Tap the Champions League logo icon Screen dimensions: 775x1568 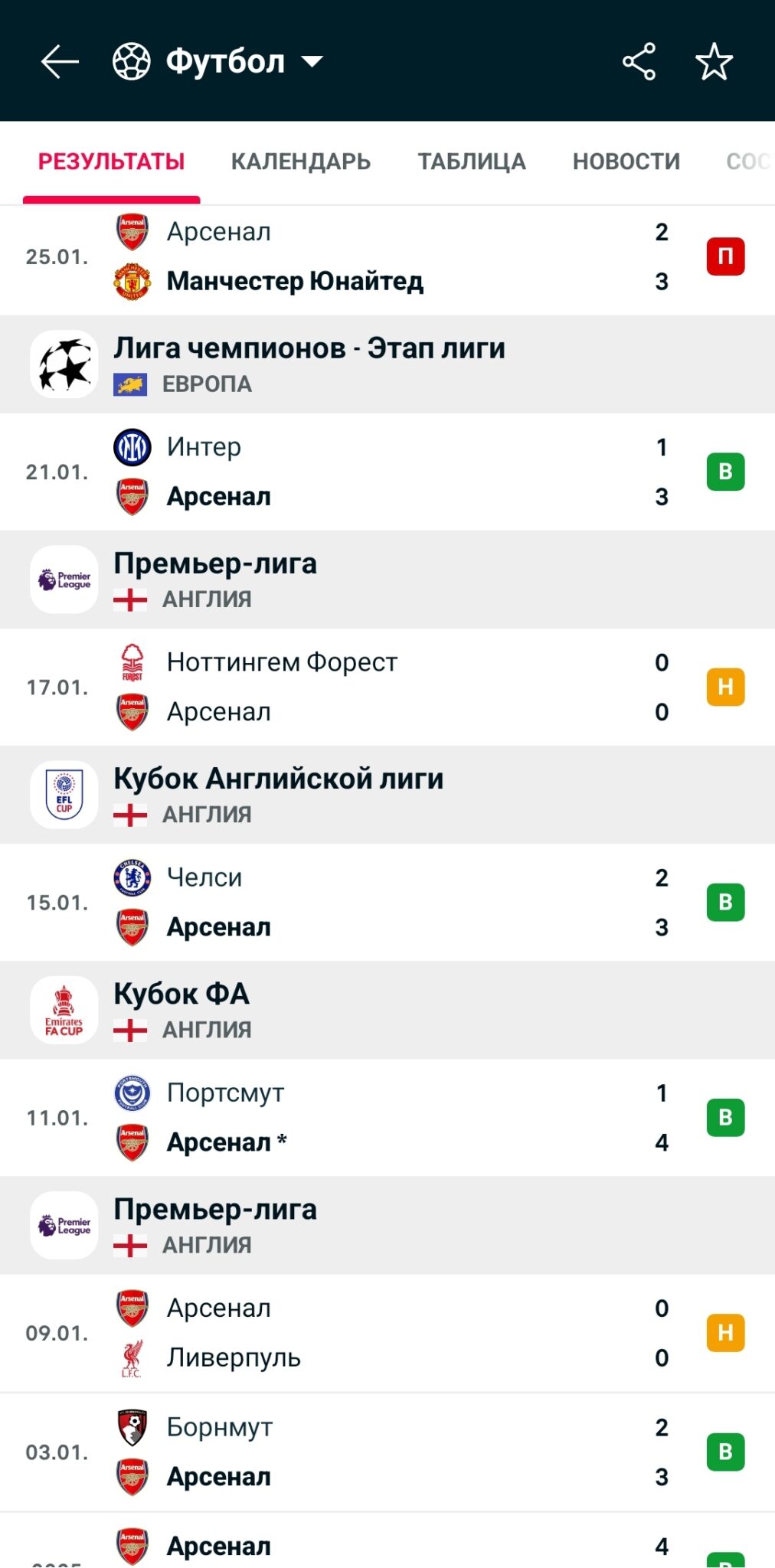(65, 364)
